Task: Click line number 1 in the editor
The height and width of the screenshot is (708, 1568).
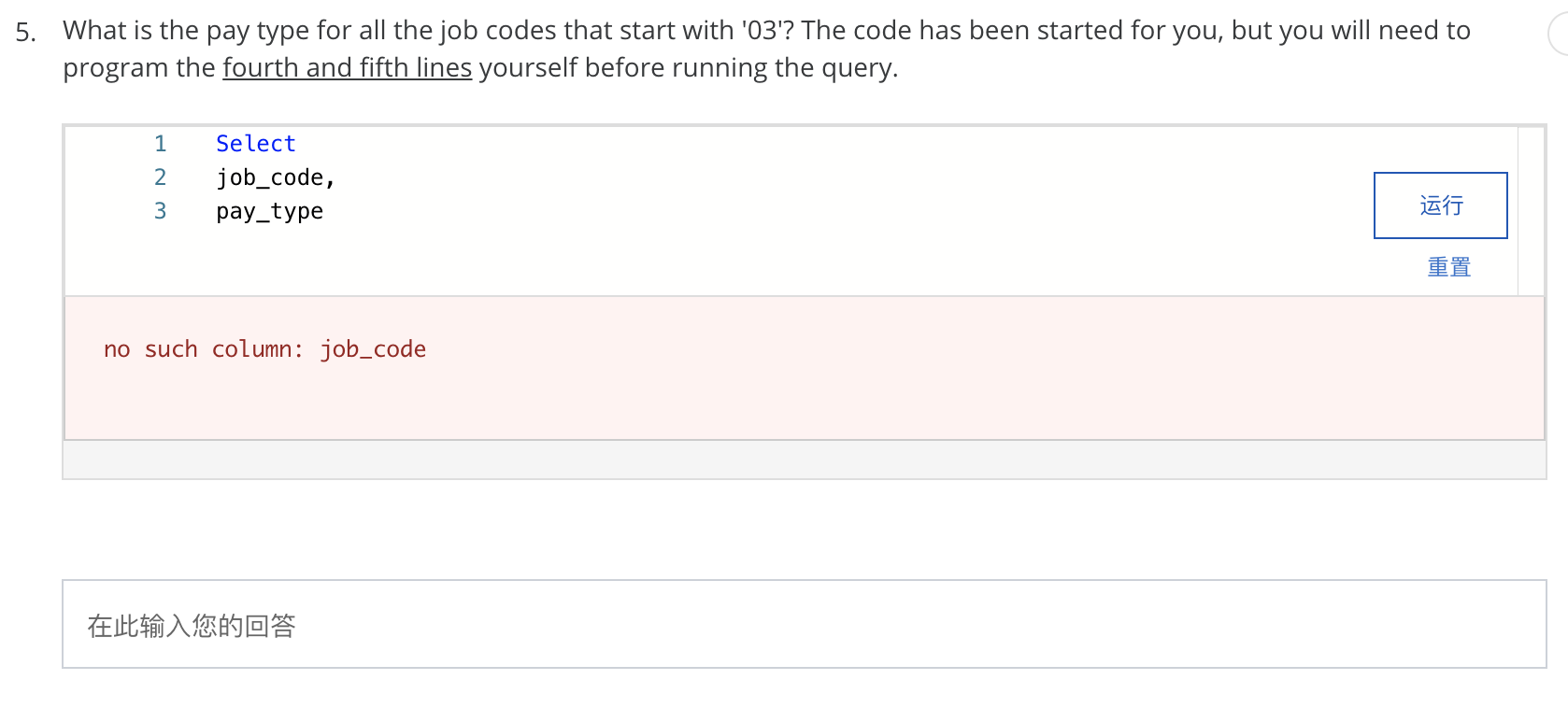Action: pyautogui.click(x=160, y=143)
